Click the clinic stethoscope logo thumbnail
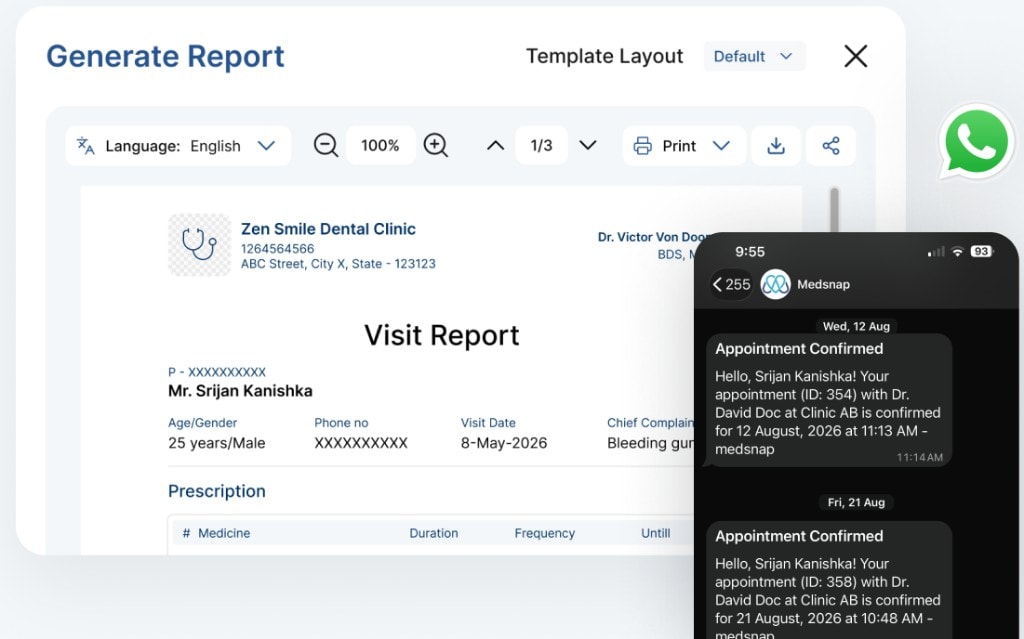The height and width of the screenshot is (639, 1024). pos(199,245)
